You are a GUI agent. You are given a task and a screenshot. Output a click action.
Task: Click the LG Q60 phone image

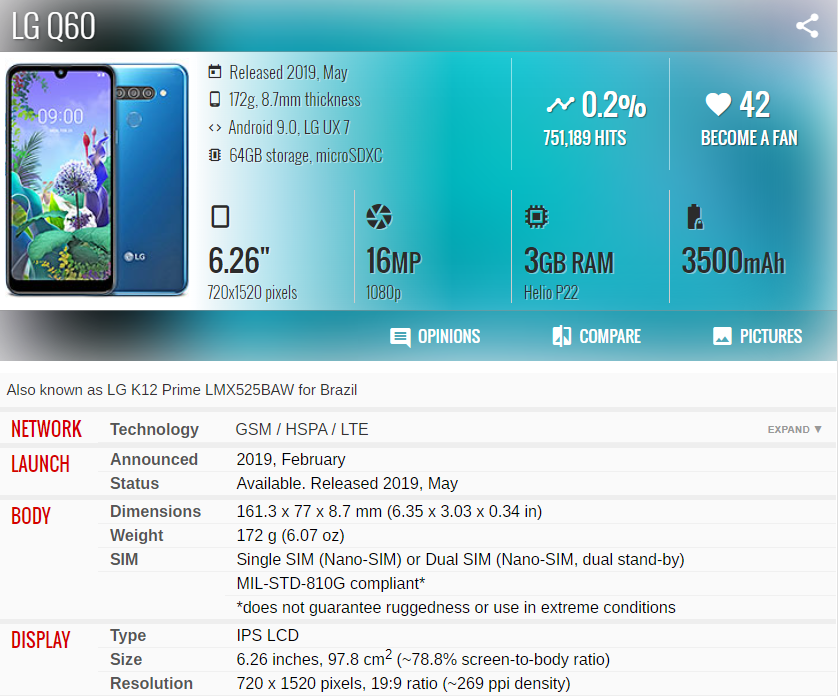tap(98, 180)
